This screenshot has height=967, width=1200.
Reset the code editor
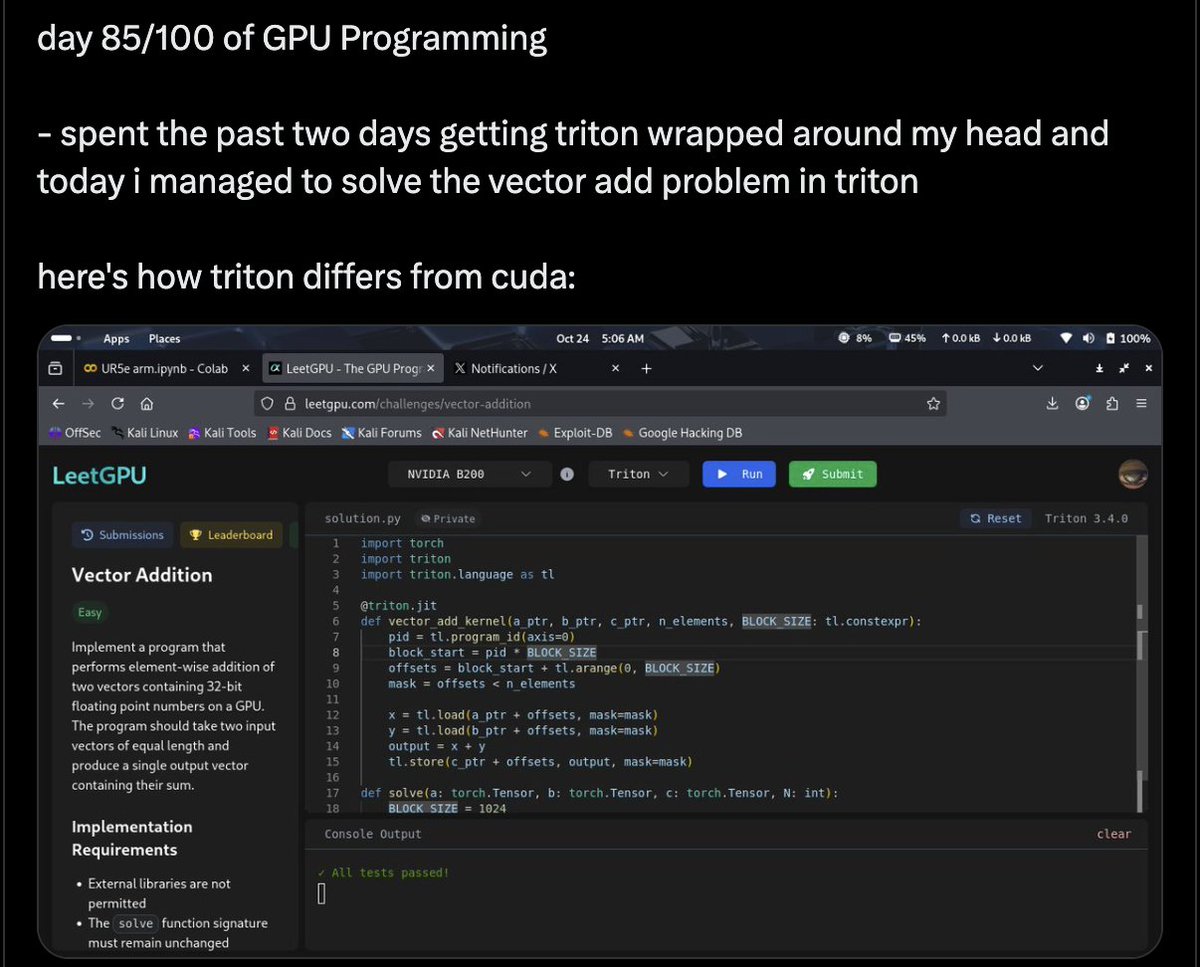pyautogui.click(x=995, y=518)
